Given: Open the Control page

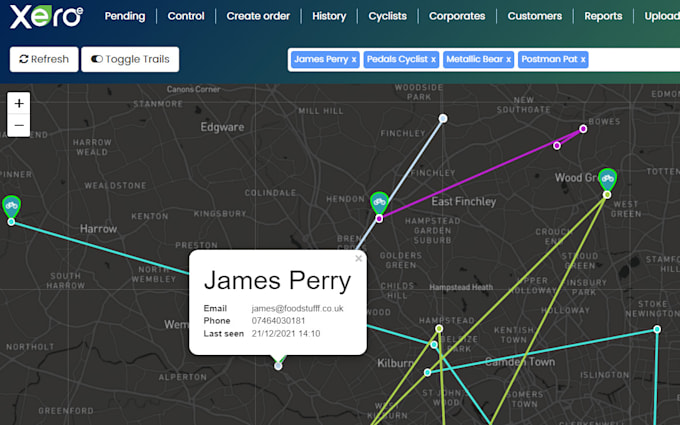Looking at the screenshot, I should (x=186, y=16).
